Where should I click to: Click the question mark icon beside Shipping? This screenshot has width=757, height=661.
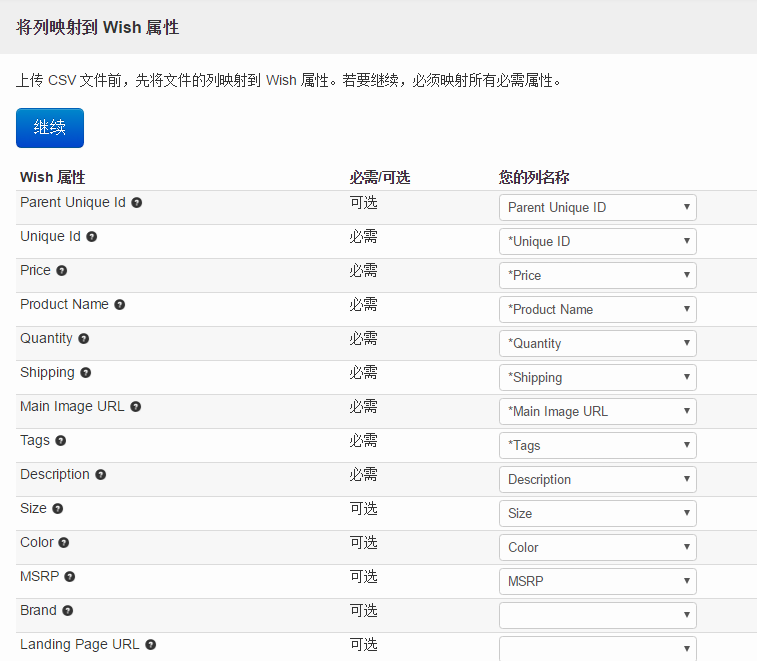(86, 373)
